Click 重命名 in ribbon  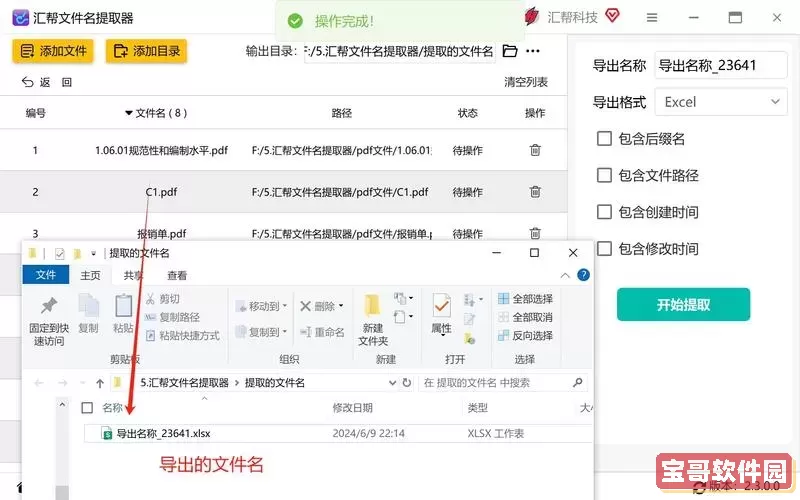click(x=322, y=332)
